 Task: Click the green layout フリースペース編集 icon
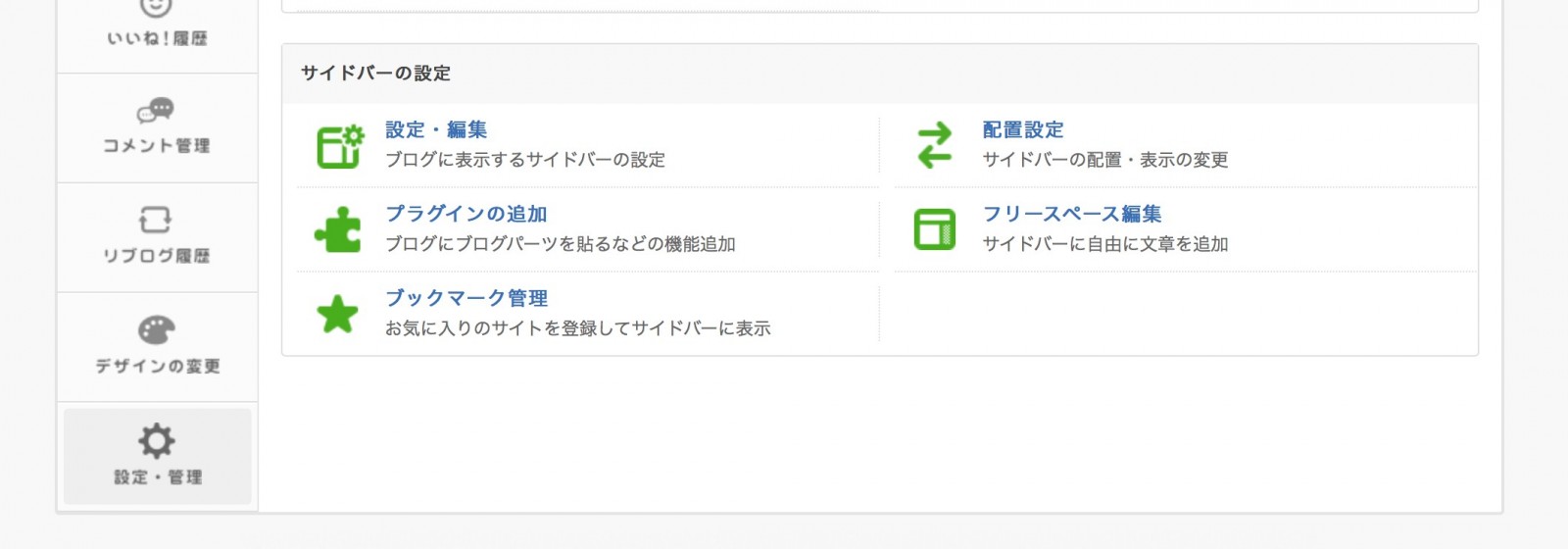tap(935, 229)
